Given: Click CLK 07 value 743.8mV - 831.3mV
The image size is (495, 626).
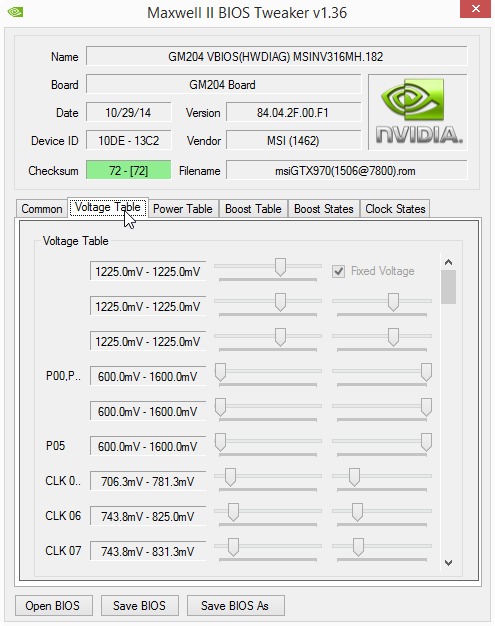Looking at the screenshot, I should (x=148, y=551).
